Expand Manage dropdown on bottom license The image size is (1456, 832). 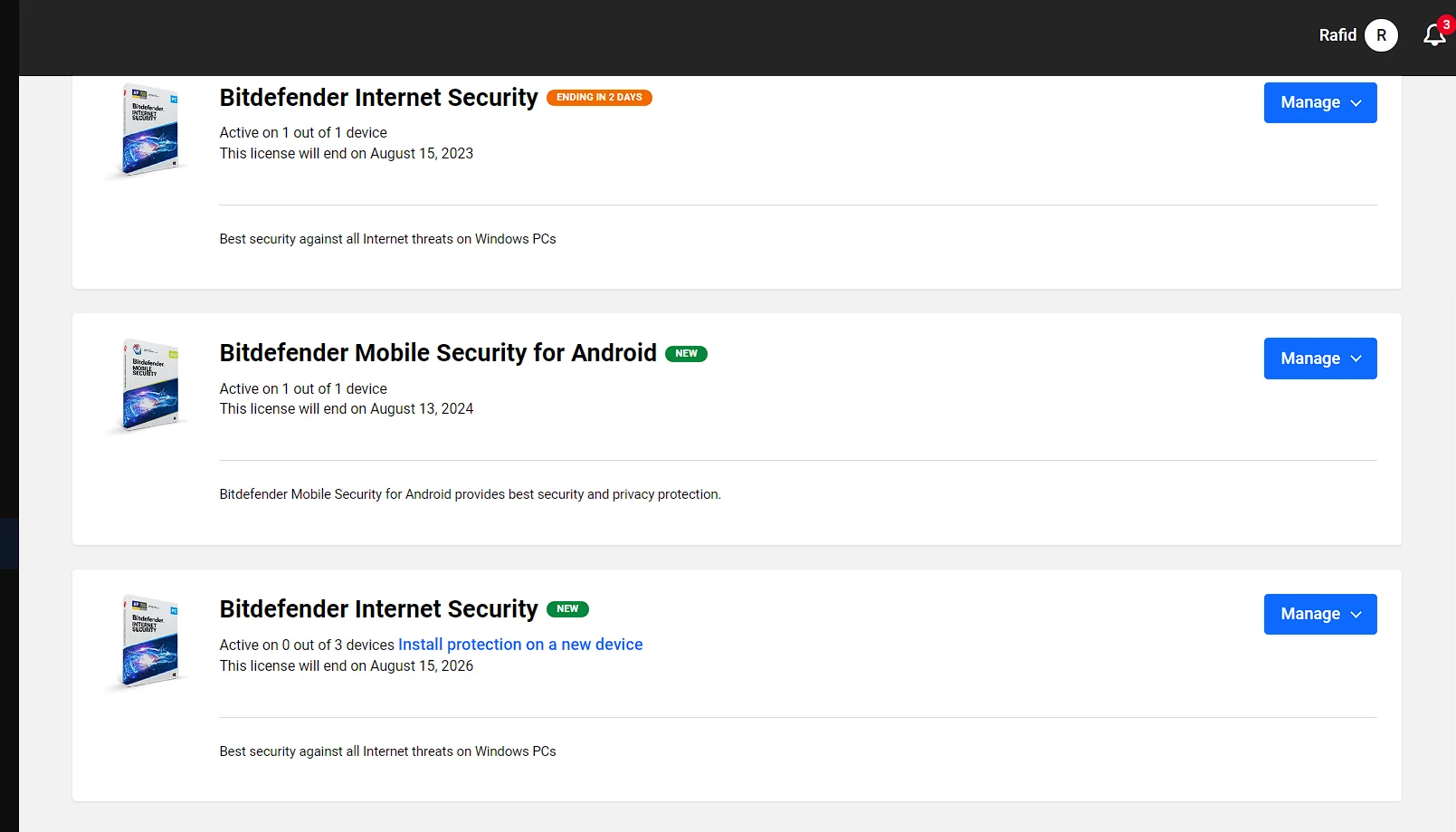[x=1319, y=614]
